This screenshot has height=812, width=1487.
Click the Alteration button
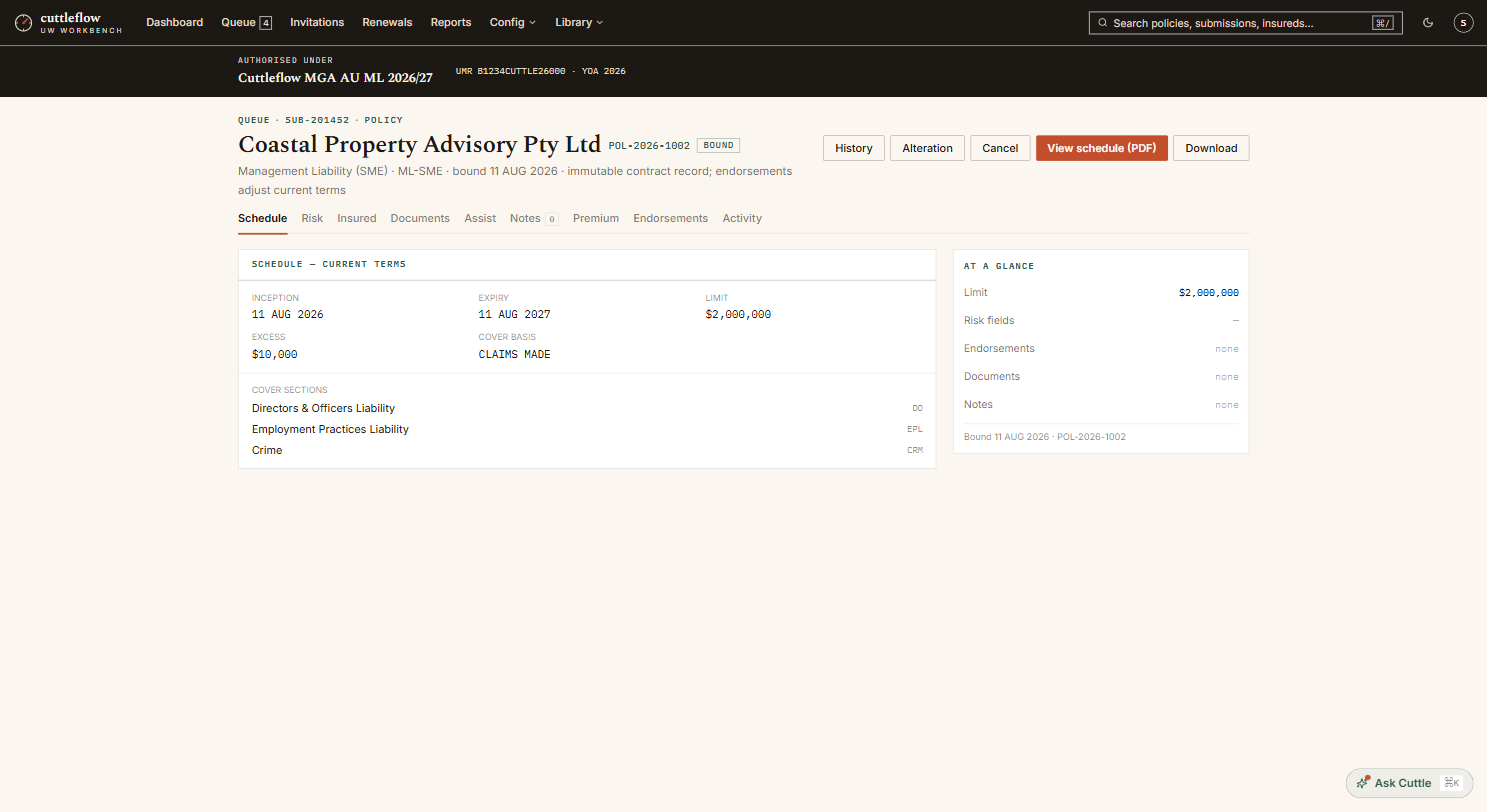pyautogui.click(x=927, y=148)
